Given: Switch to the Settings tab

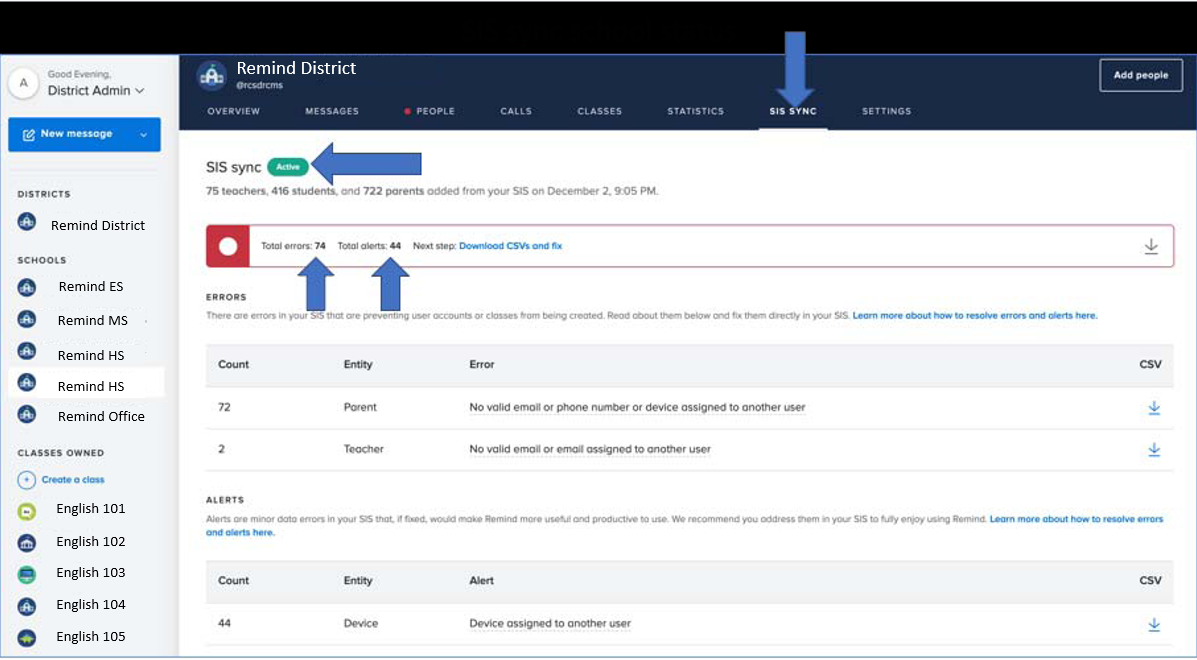Looking at the screenshot, I should pyautogui.click(x=886, y=111).
